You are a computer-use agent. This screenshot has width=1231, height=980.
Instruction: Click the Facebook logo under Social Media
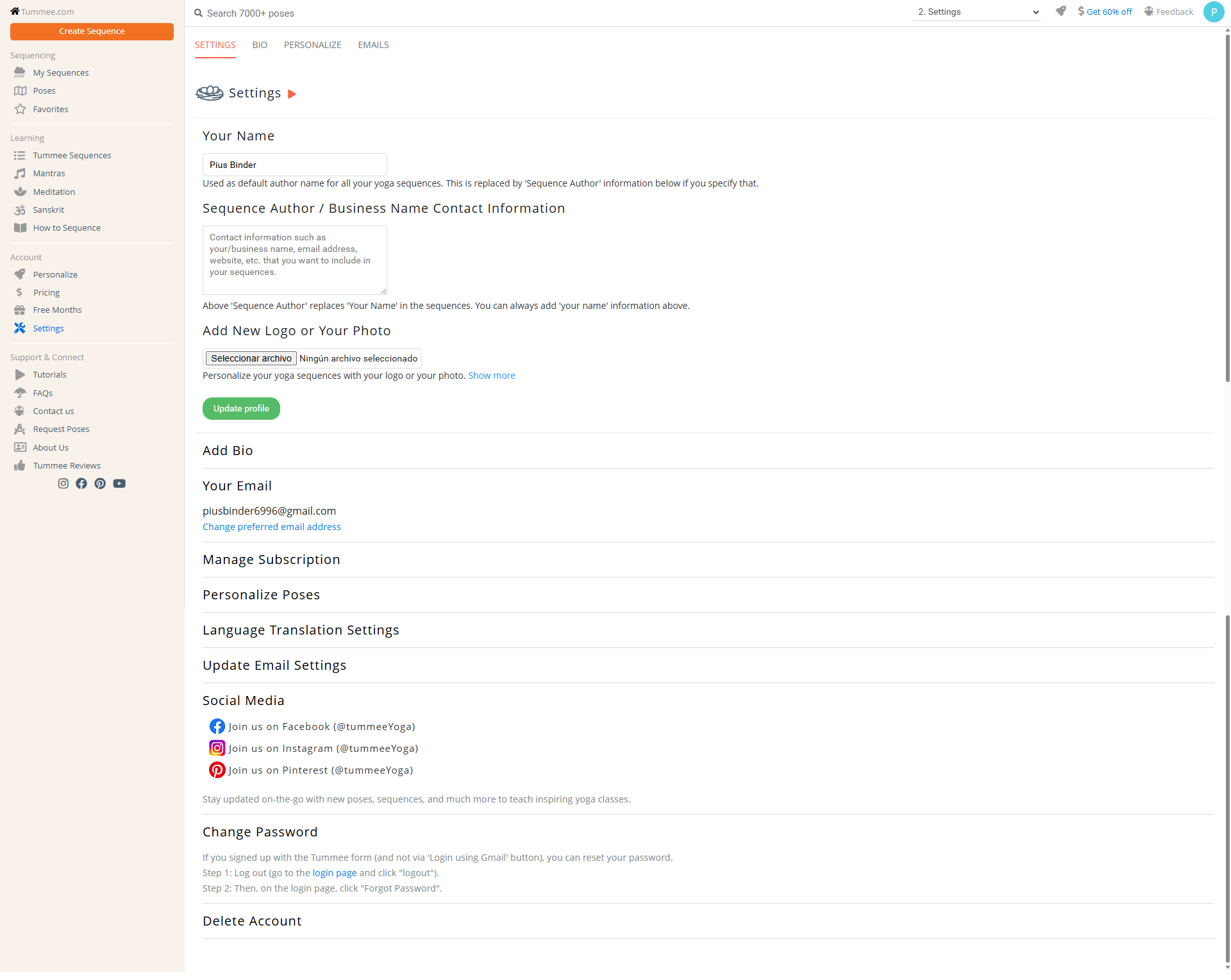[217, 727]
